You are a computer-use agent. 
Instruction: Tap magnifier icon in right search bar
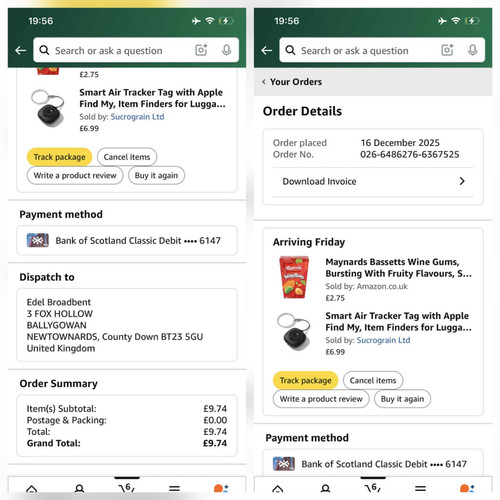pos(290,50)
